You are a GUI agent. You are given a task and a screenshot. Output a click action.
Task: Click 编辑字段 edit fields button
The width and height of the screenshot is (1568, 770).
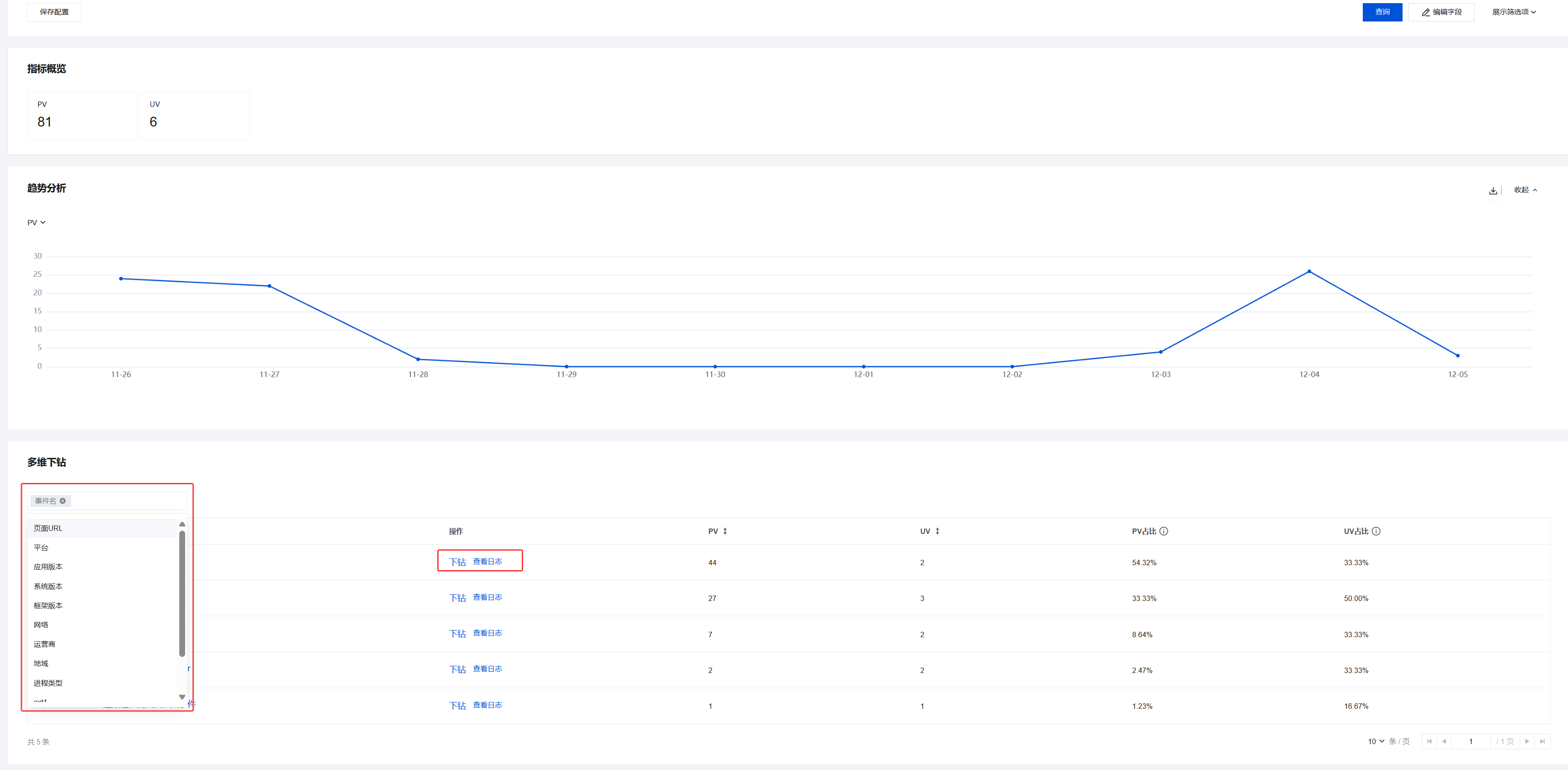click(1441, 12)
